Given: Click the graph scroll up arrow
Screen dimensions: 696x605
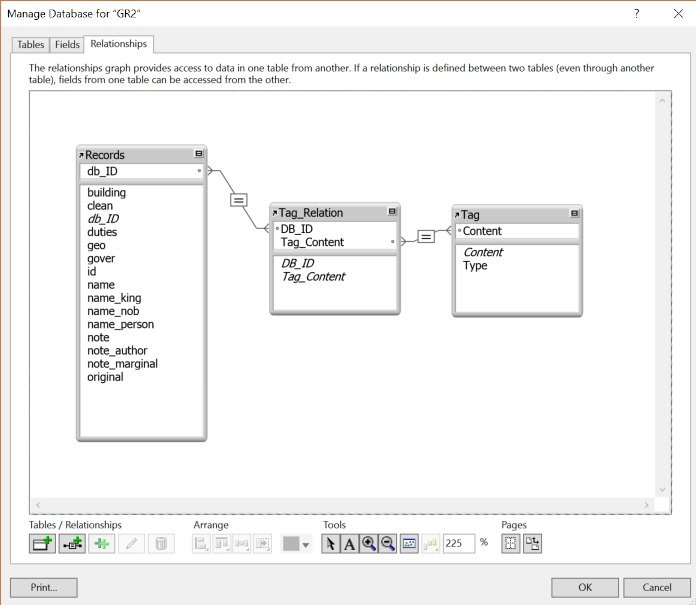Looking at the screenshot, I should tap(662, 101).
